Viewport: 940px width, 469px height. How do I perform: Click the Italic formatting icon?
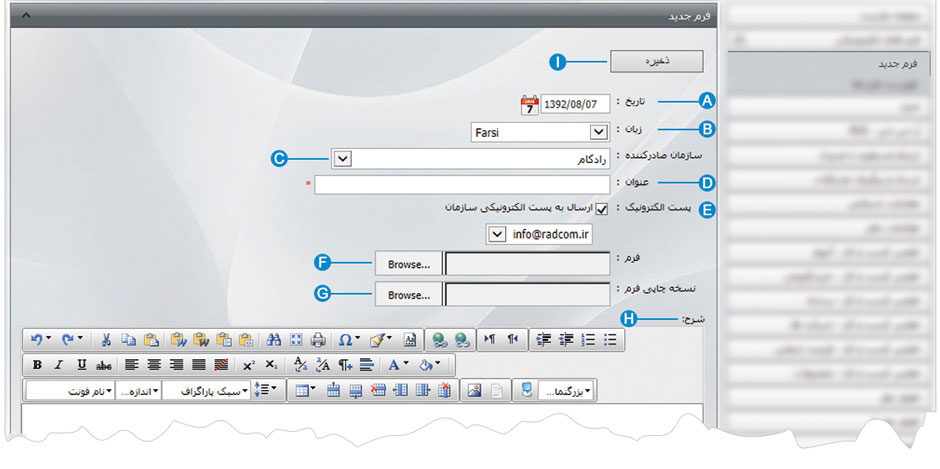(x=59, y=364)
